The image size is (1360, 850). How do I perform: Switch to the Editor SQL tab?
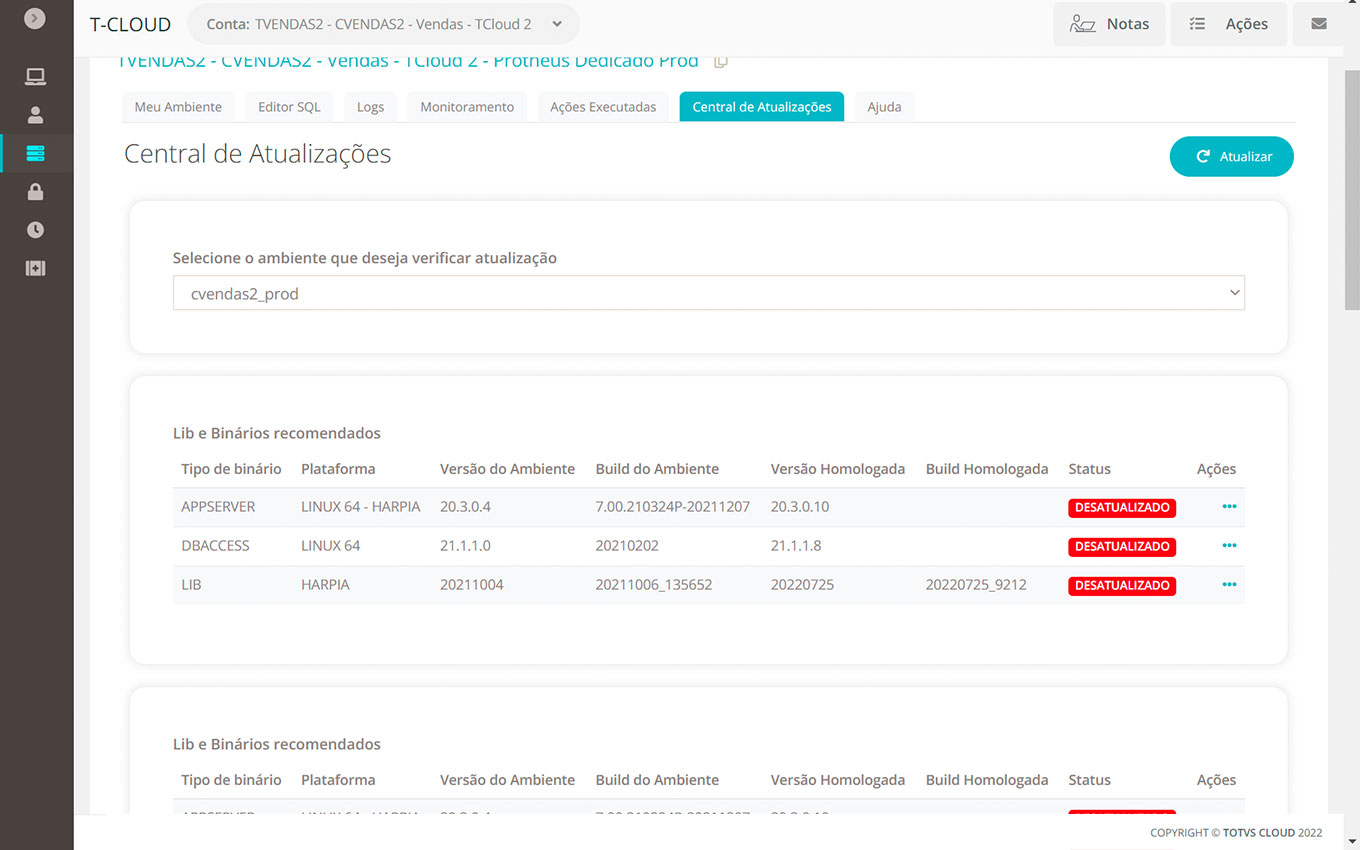289,107
